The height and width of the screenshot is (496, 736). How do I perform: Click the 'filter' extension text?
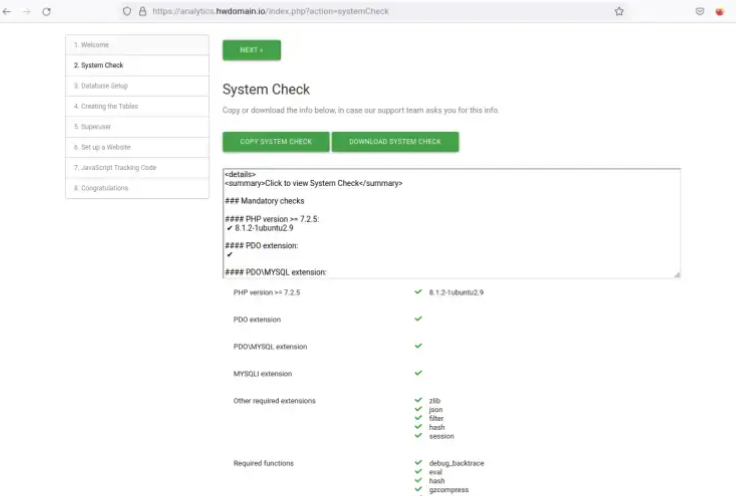pyautogui.click(x=436, y=418)
